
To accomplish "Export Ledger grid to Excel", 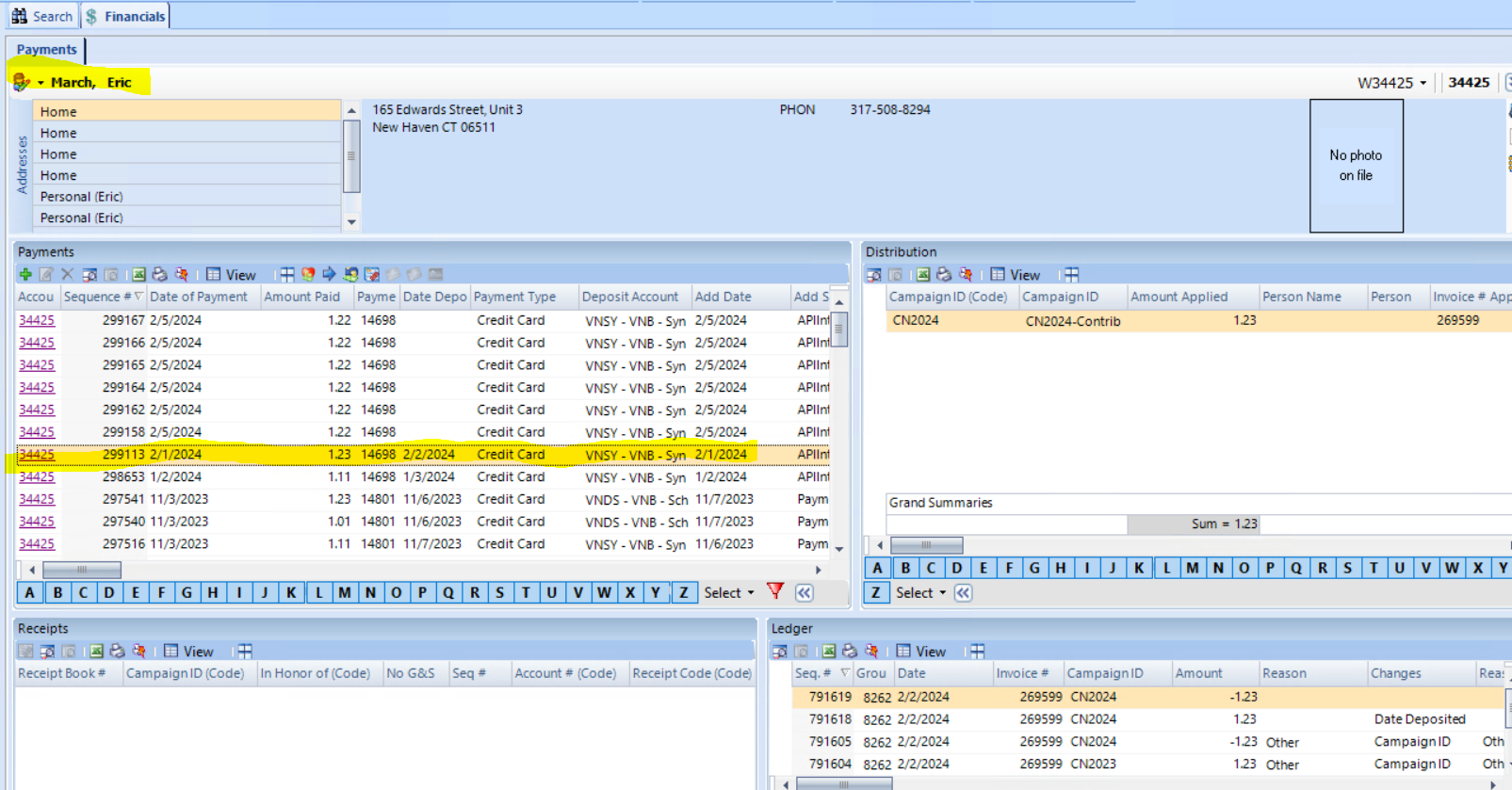I will (x=829, y=651).
